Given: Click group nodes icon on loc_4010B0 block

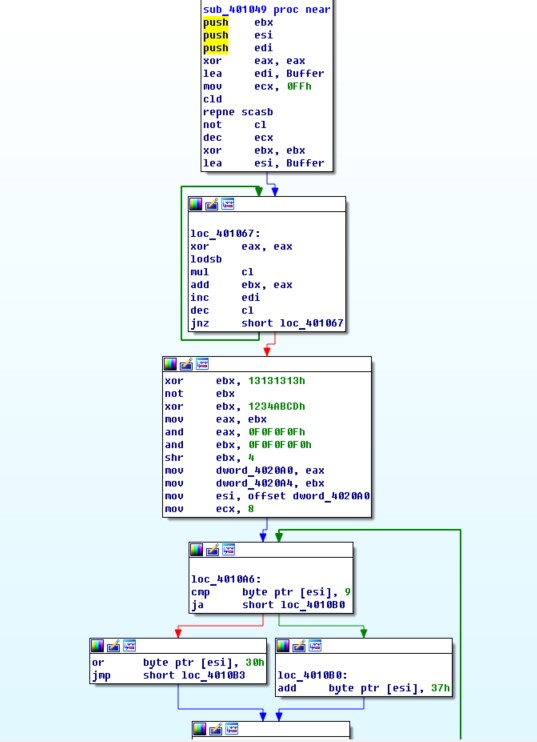Looking at the screenshot, I should (x=315, y=645).
